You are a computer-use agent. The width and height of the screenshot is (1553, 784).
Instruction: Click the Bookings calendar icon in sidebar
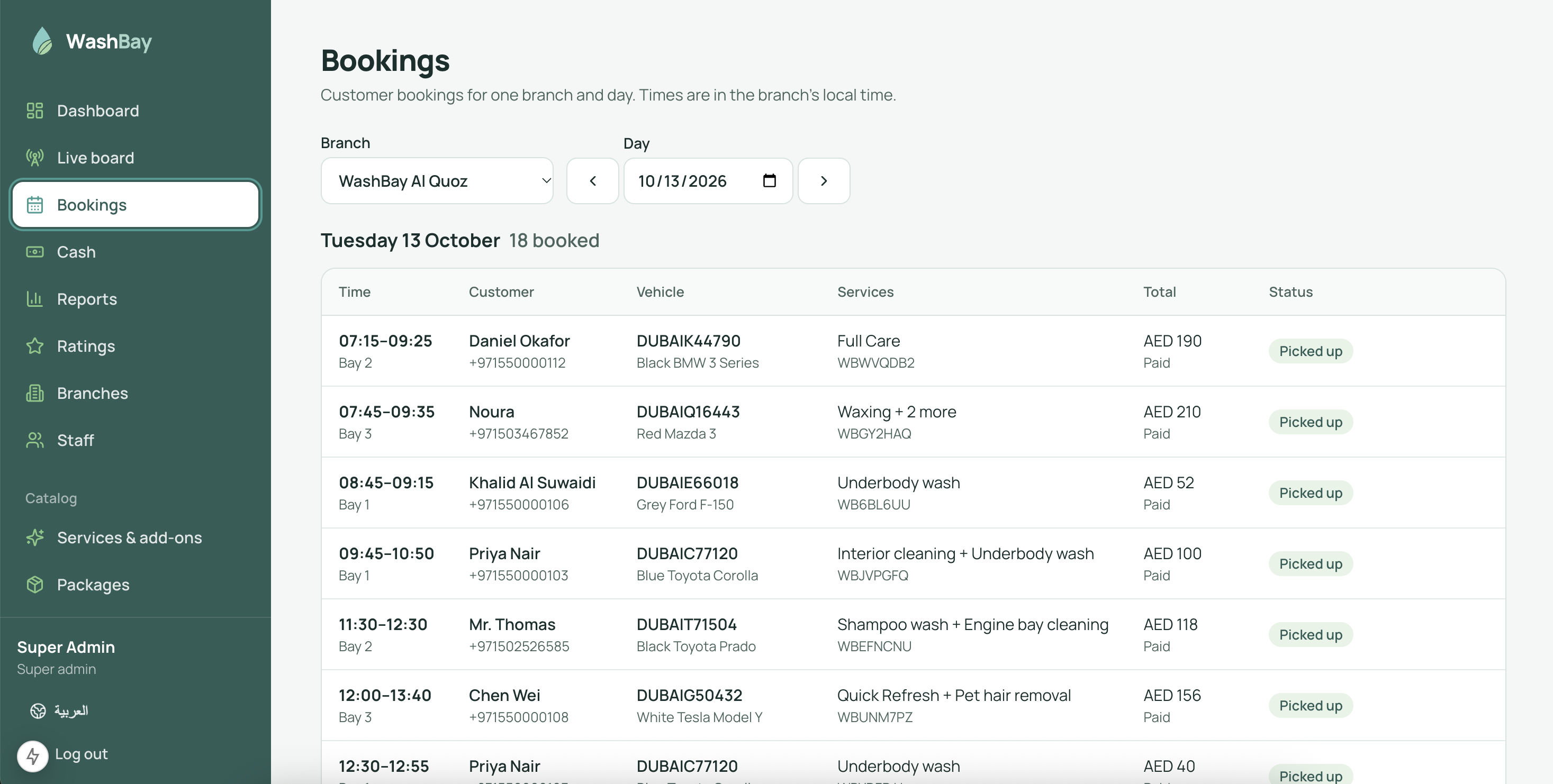[35, 205]
